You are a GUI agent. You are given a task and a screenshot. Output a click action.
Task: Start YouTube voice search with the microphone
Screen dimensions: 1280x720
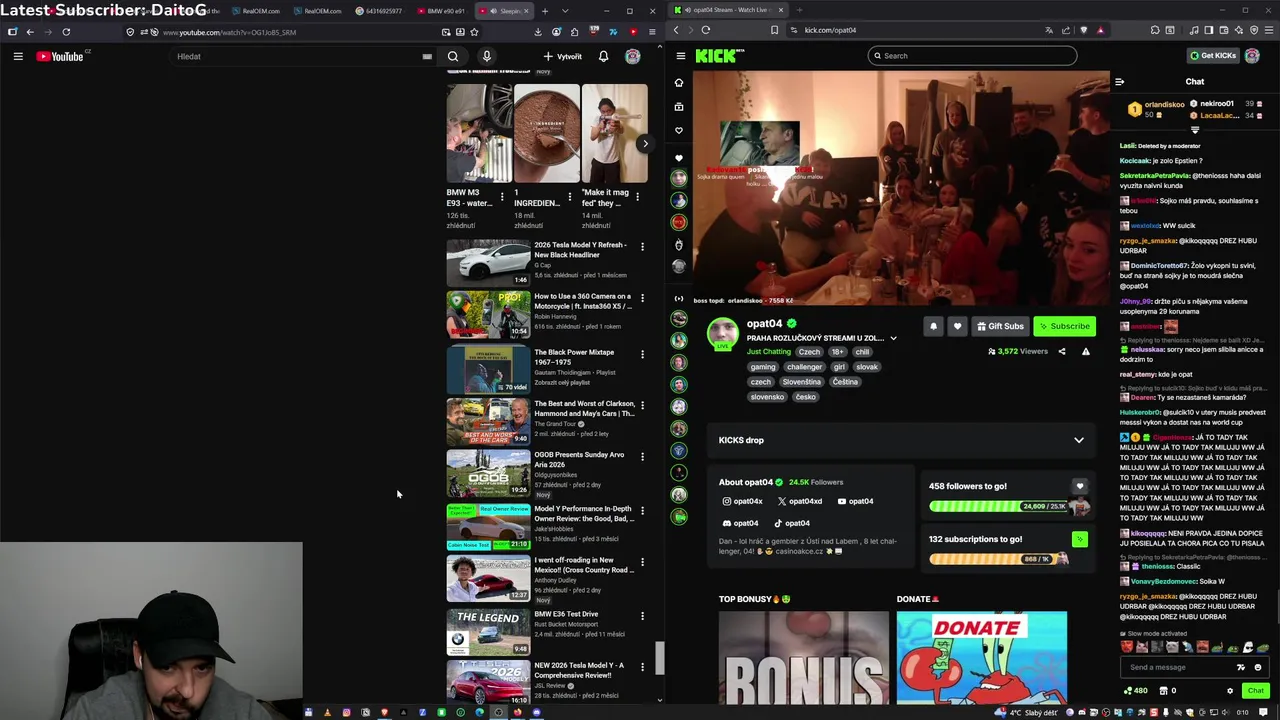coord(487,56)
